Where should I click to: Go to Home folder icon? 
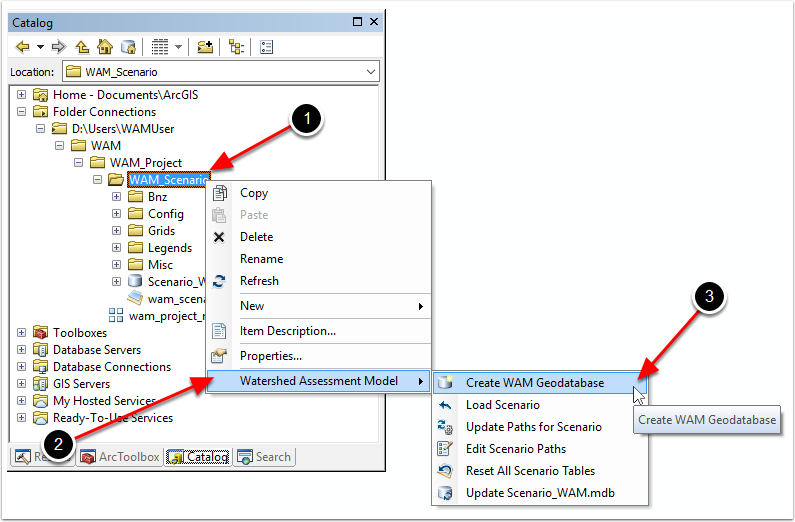pyautogui.click(x=105, y=47)
